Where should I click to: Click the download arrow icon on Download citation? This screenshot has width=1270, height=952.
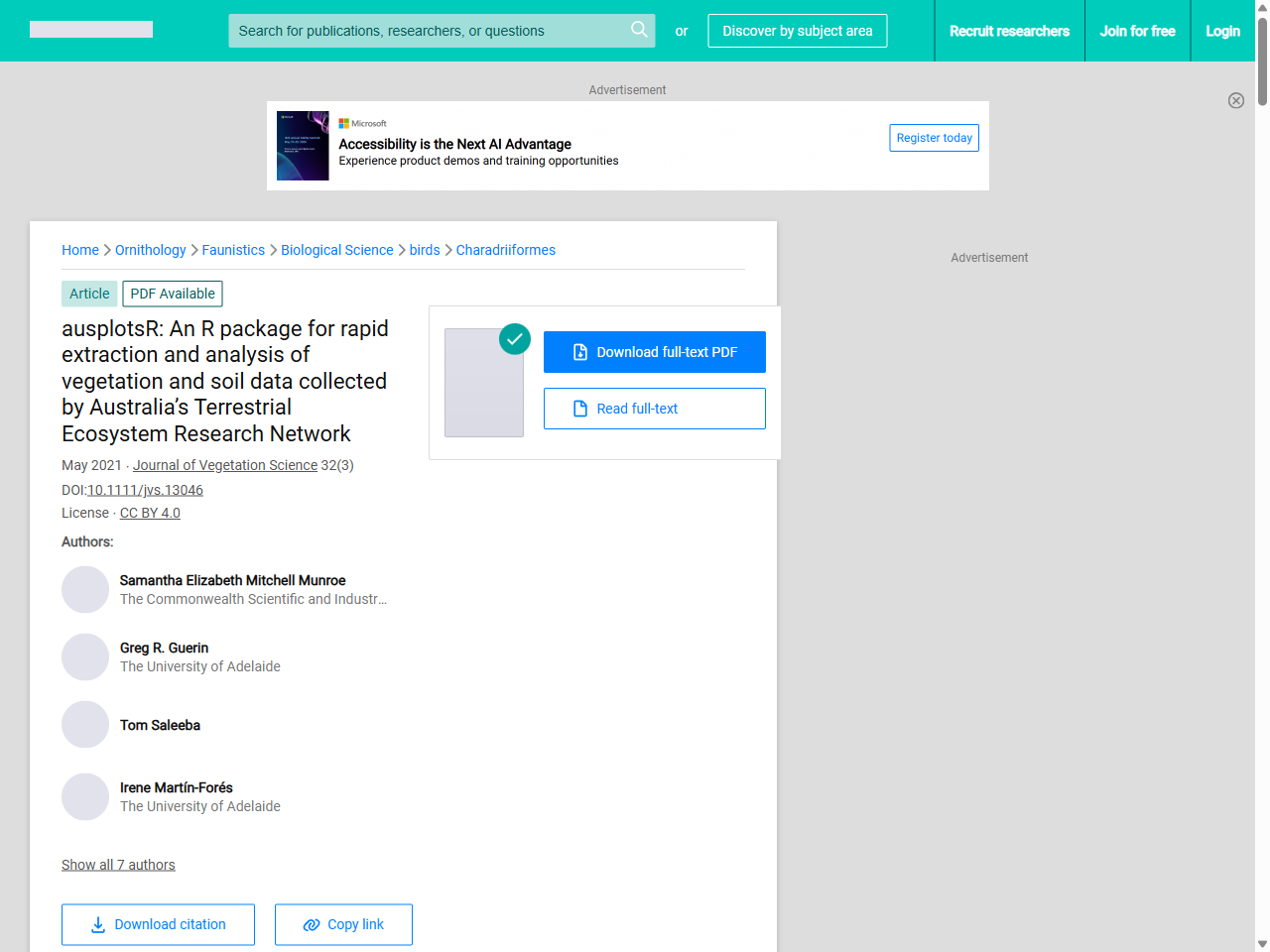pos(97,924)
